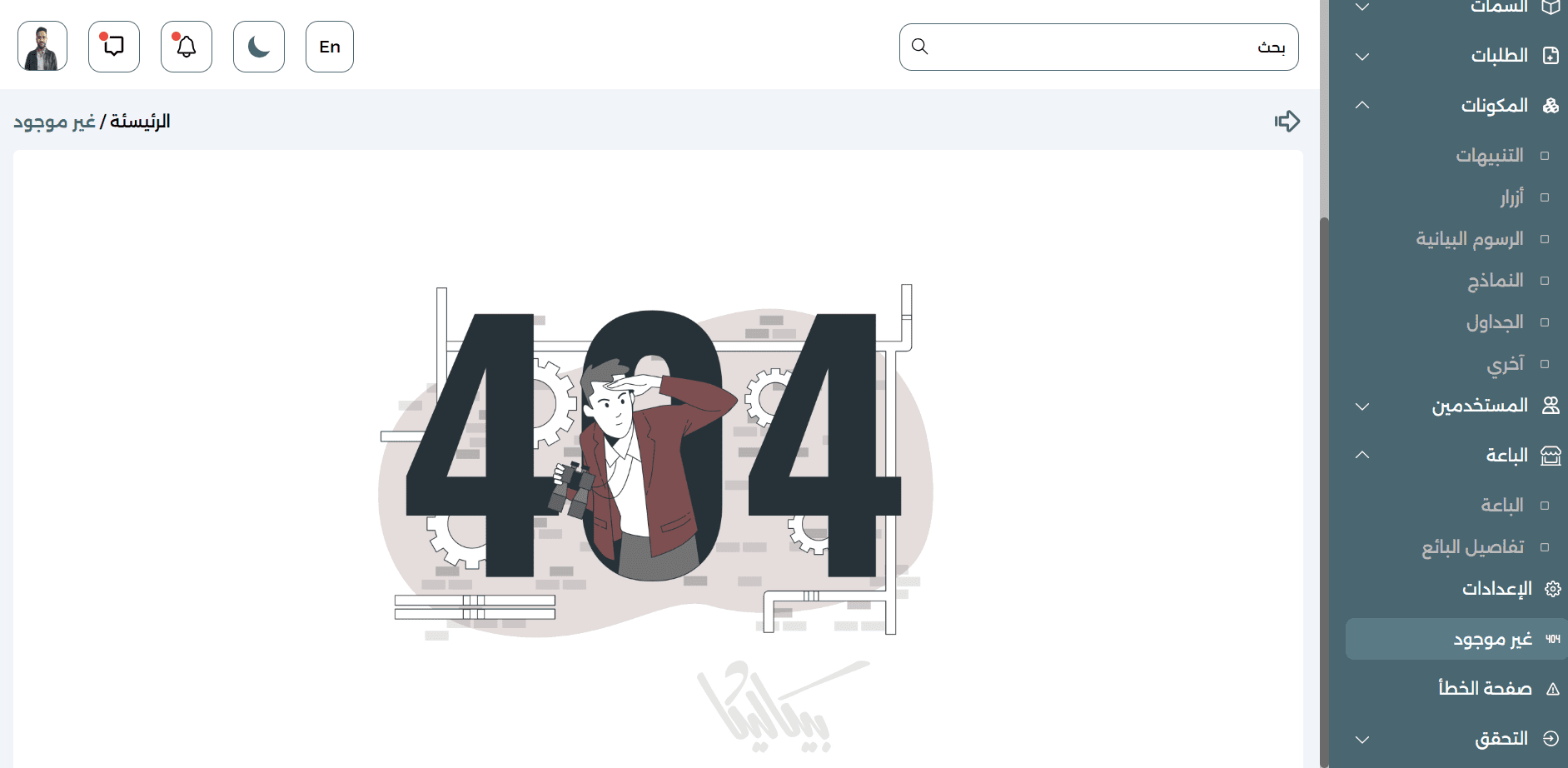Click the sidebar vertical scrollbar
The height and width of the screenshot is (768, 1568).
tap(1324, 491)
